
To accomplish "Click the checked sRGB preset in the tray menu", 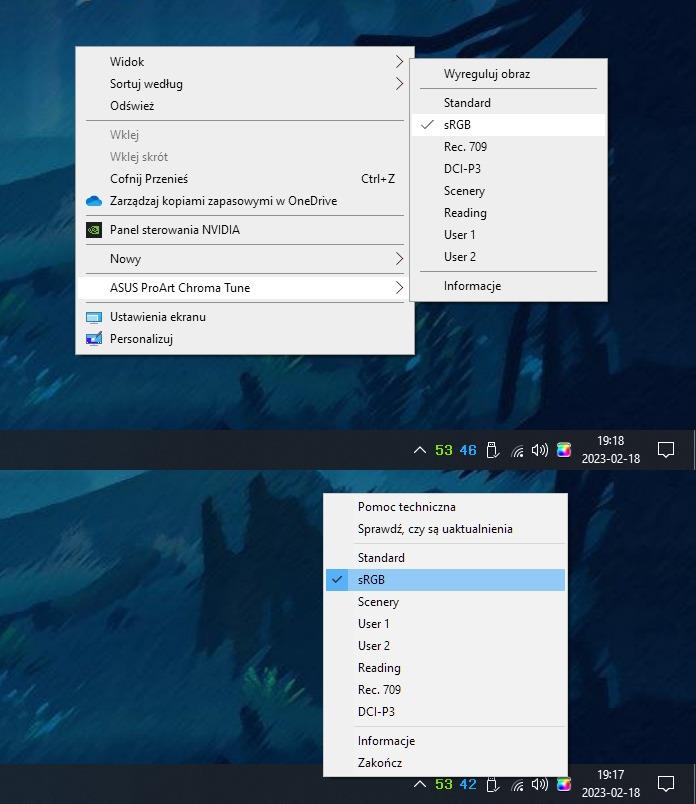I will pyautogui.click(x=445, y=580).
